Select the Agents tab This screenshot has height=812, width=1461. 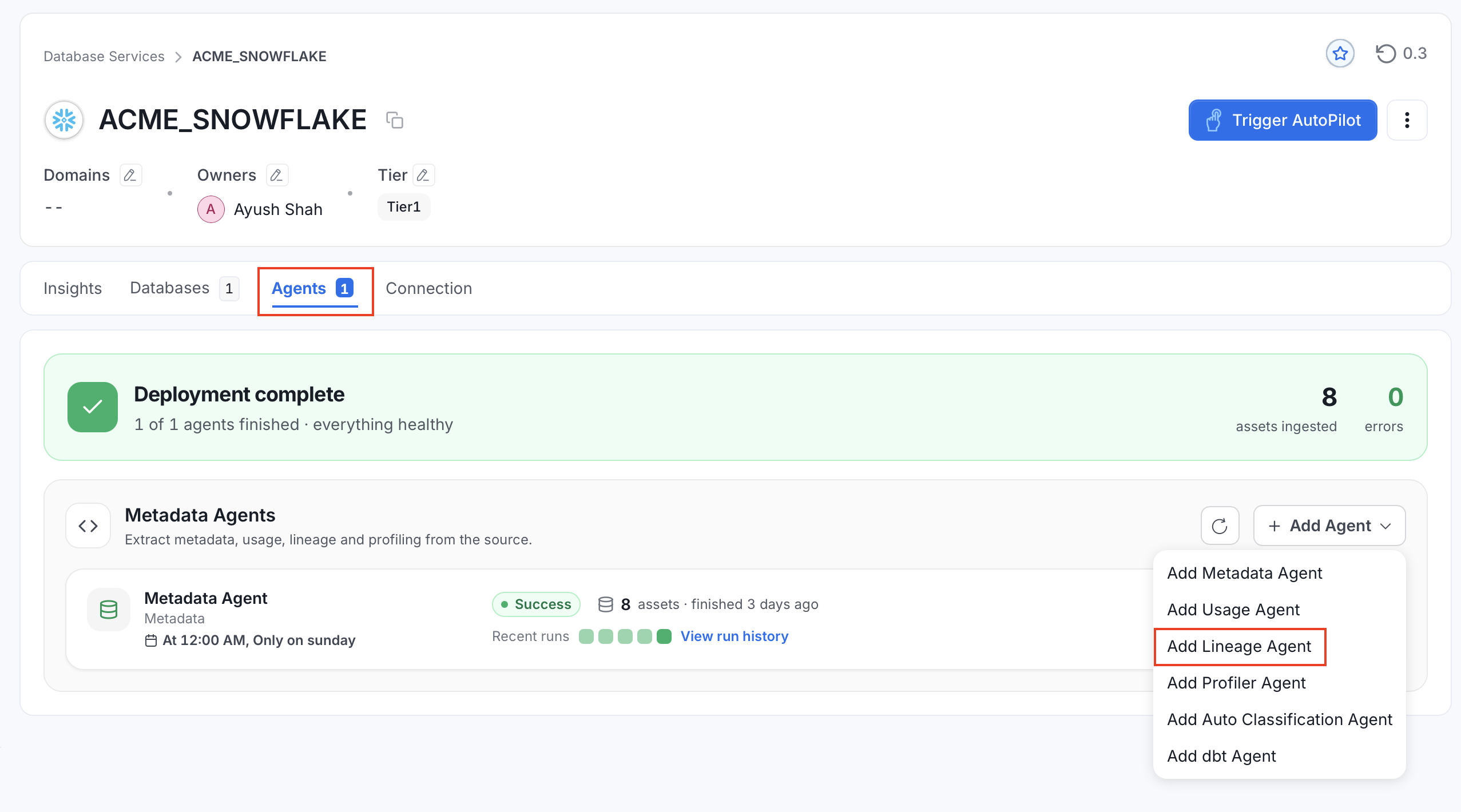(x=313, y=288)
